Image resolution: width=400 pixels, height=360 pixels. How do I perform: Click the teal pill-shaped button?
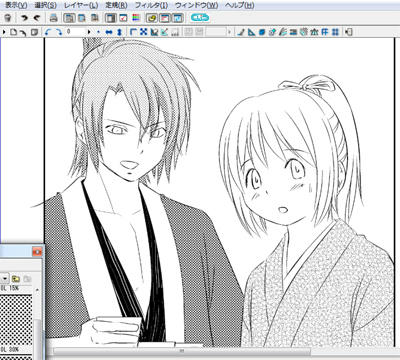coord(200,18)
